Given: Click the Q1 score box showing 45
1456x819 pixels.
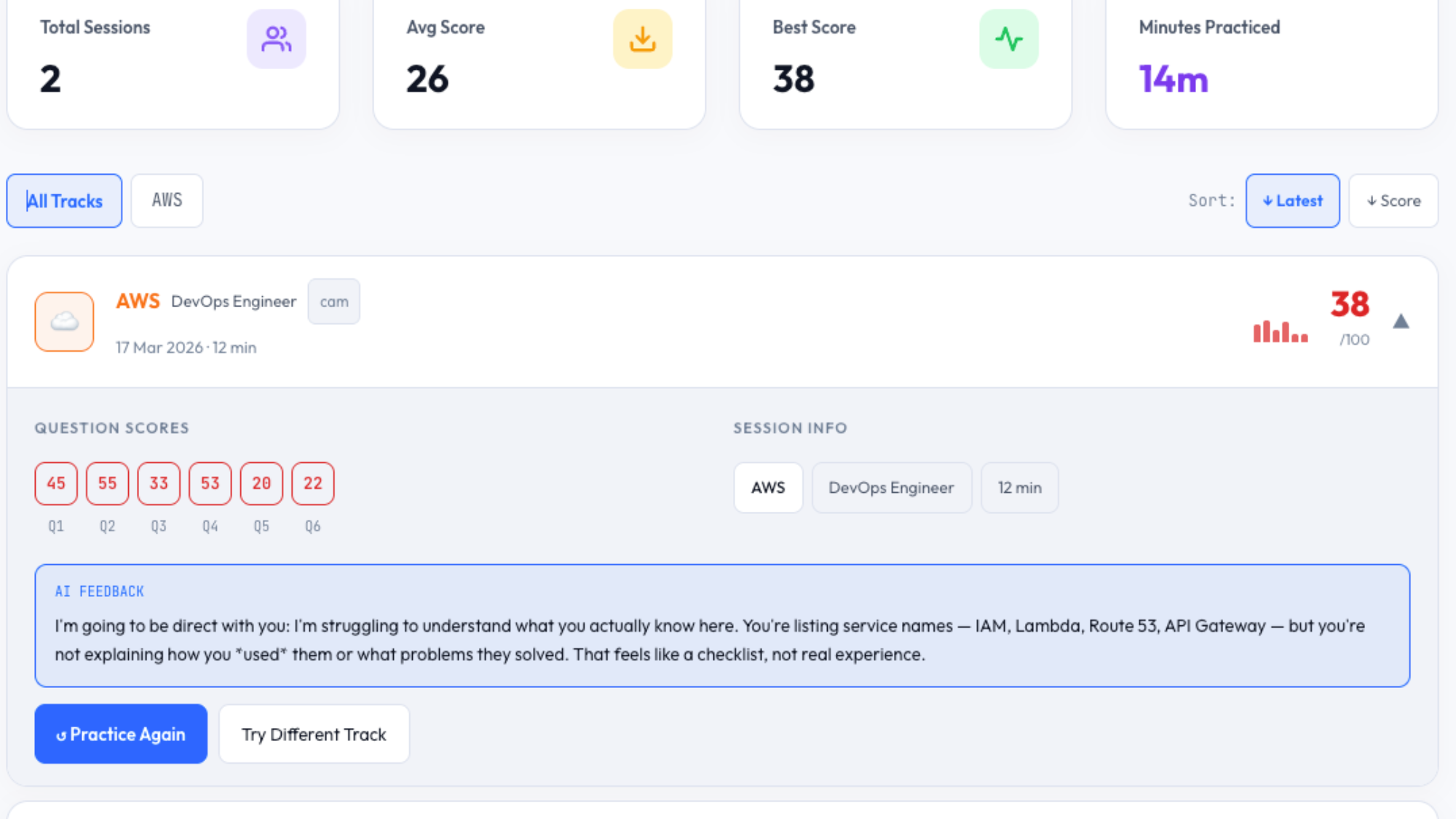Looking at the screenshot, I should (56, 483).
